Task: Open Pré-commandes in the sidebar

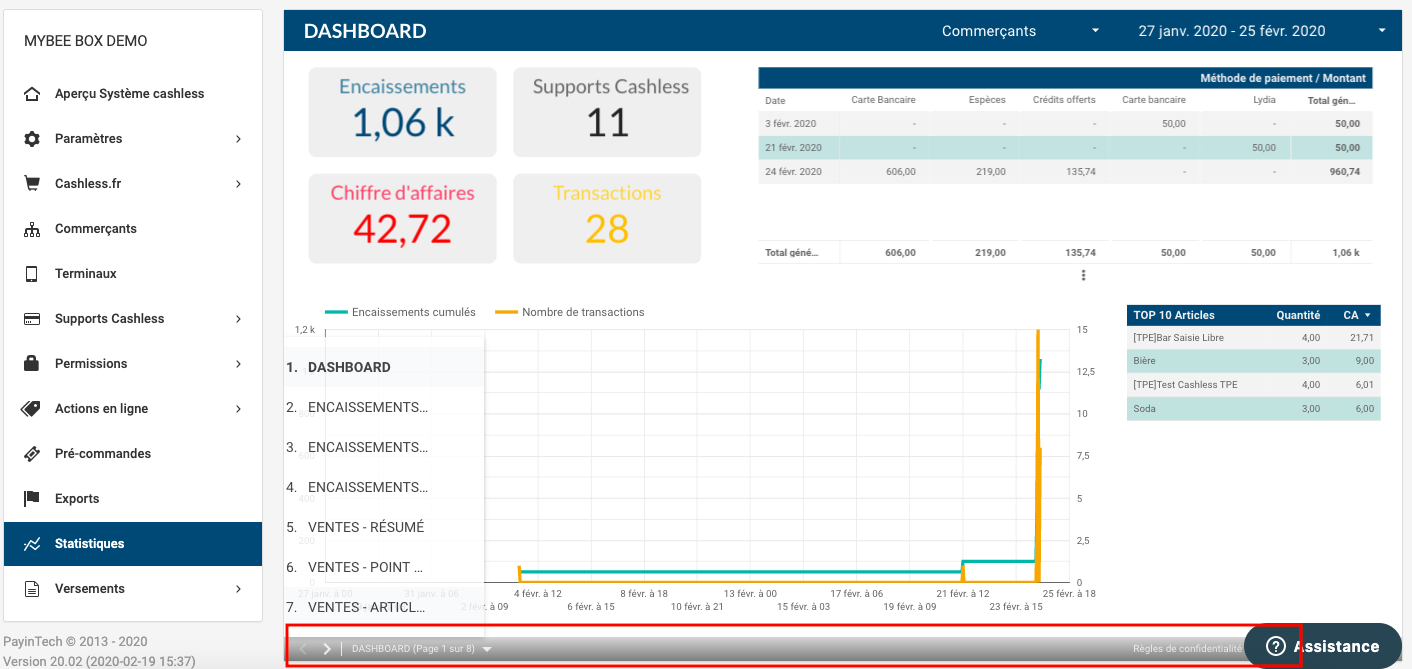Action: 102,454
